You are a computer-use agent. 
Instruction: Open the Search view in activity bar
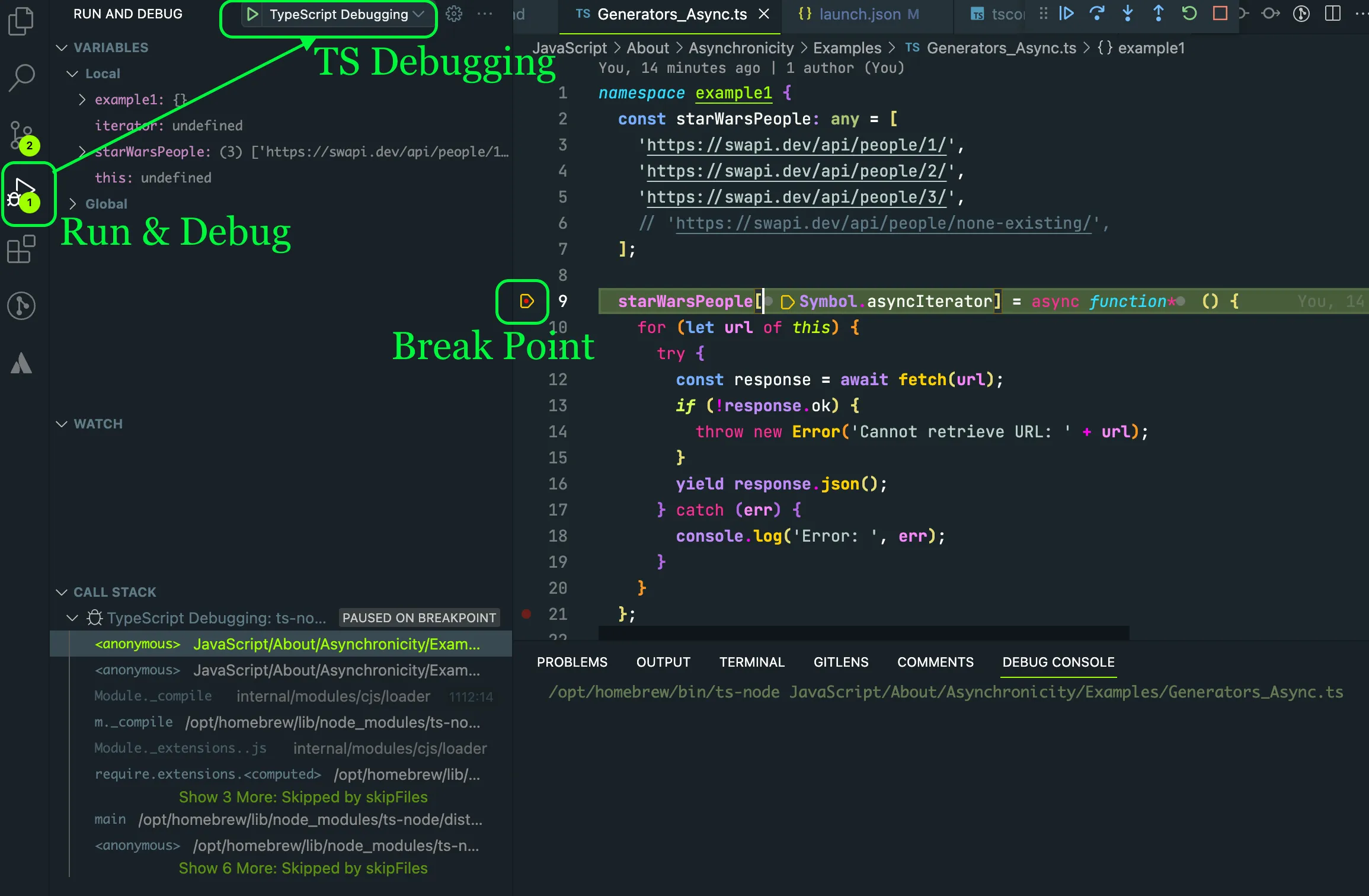(22, 78)
